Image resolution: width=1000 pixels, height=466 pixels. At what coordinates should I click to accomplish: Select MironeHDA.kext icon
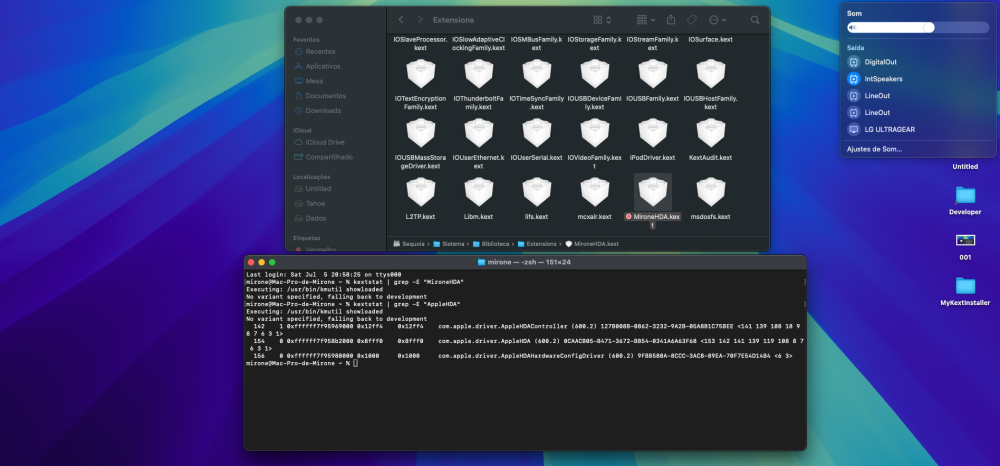pyautogui.click(x=652, y=192)
